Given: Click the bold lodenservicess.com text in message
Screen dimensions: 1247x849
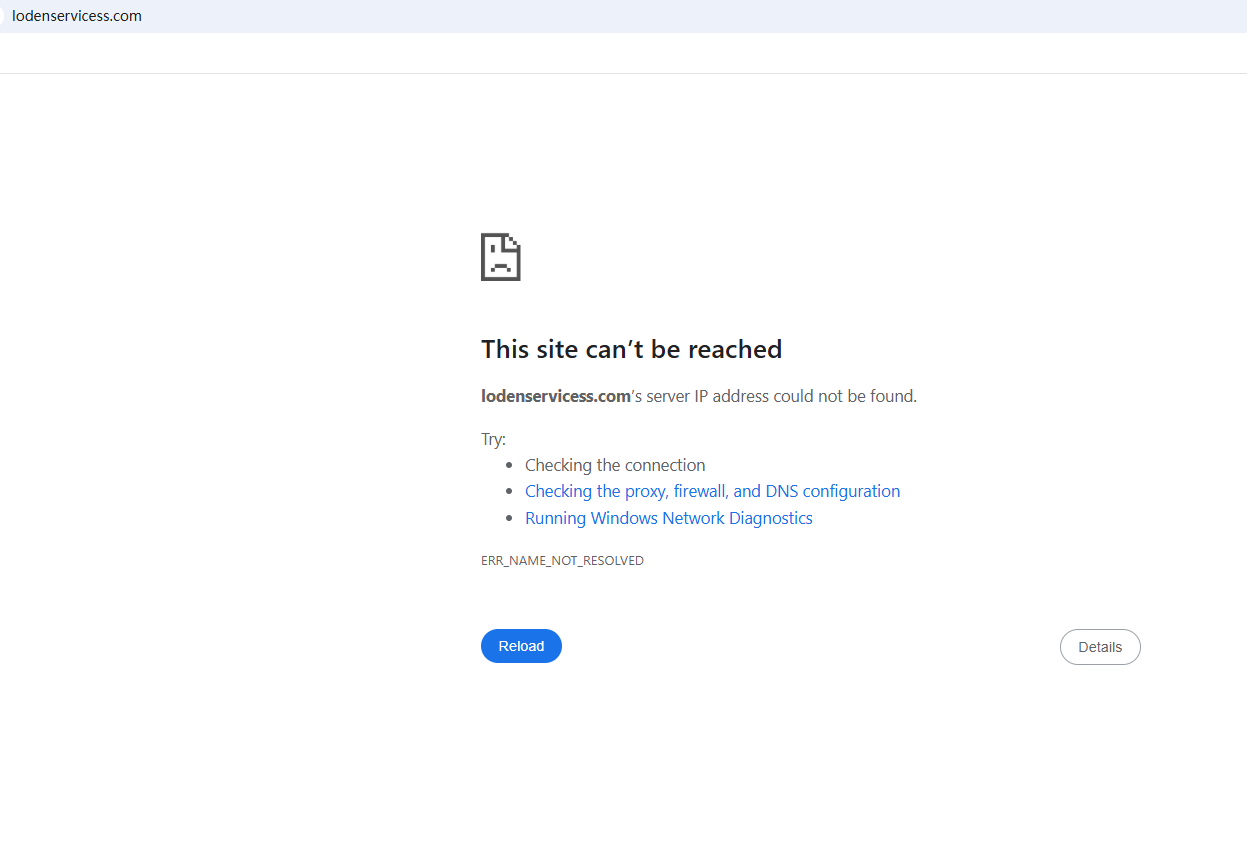Looking at the screenshot, I should pyautogui.click(x=556, y=396).
